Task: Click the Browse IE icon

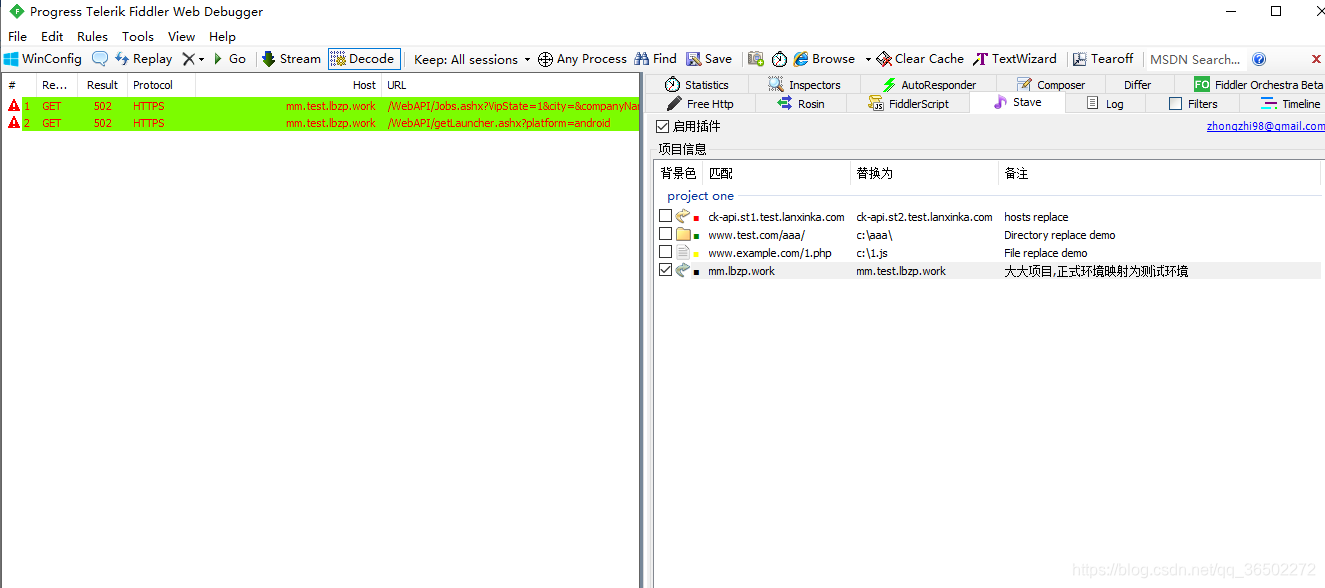Action: pos(801,59)
